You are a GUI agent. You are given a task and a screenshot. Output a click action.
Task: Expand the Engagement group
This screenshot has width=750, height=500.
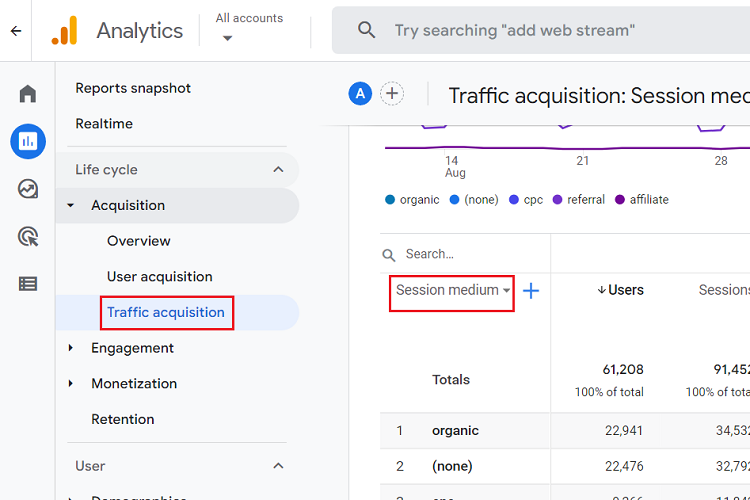70,348
